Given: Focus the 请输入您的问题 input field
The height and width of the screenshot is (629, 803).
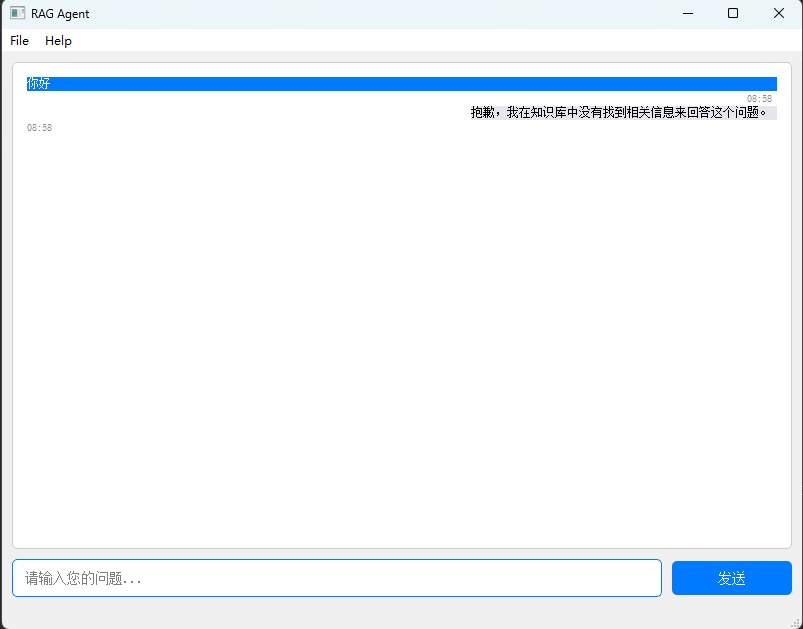Looking at the screenshot, I should point(337,578).
